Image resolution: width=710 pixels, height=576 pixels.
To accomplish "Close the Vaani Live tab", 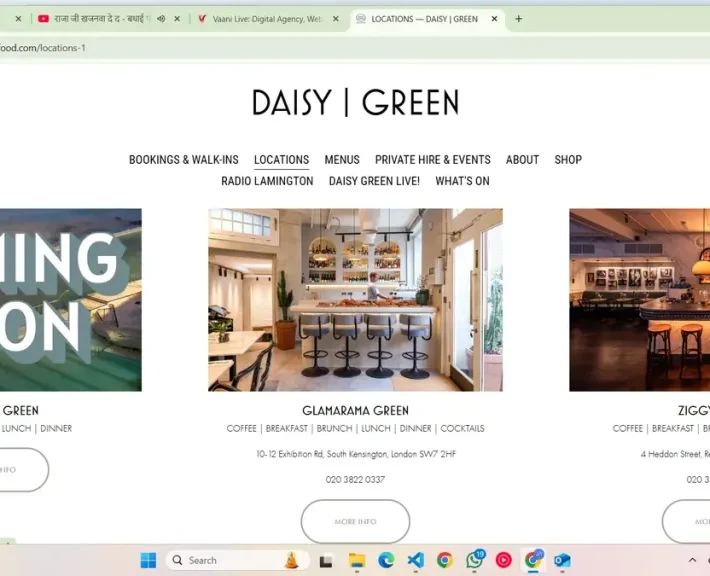I will pyautogui.click(x=336, y=19).
